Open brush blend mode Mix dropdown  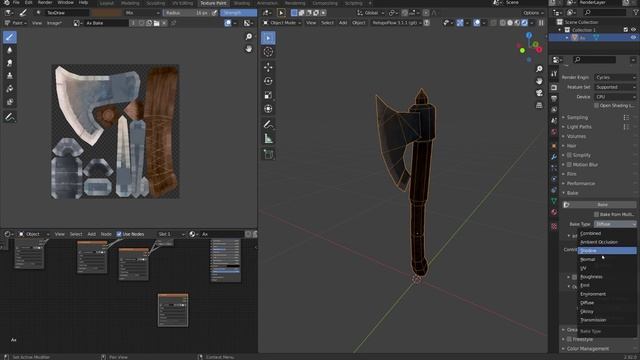click(142, 13)
